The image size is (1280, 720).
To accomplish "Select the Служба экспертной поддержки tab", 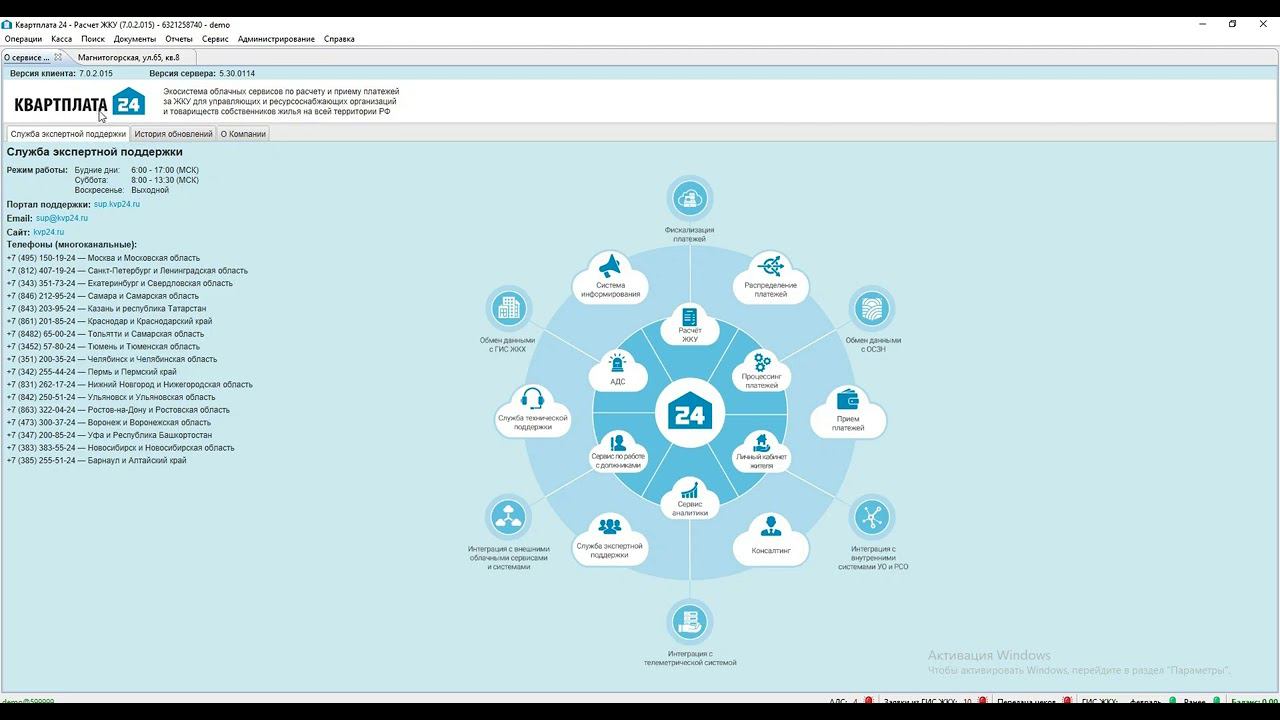I will (68, 133).
